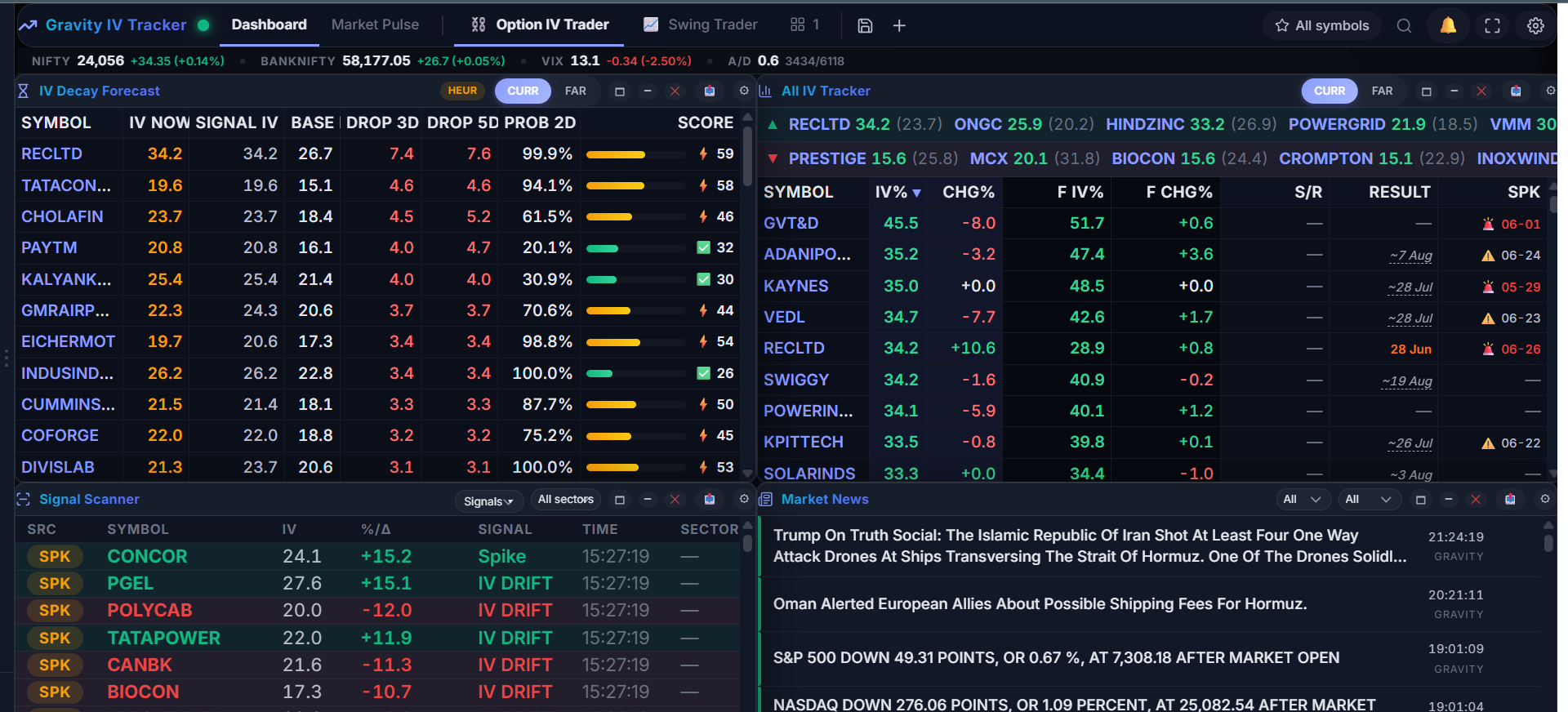The height and width of the screenshot is (712, 1568).
Task: Open the Option IV Trader tab
Action: tap(540, 24)
